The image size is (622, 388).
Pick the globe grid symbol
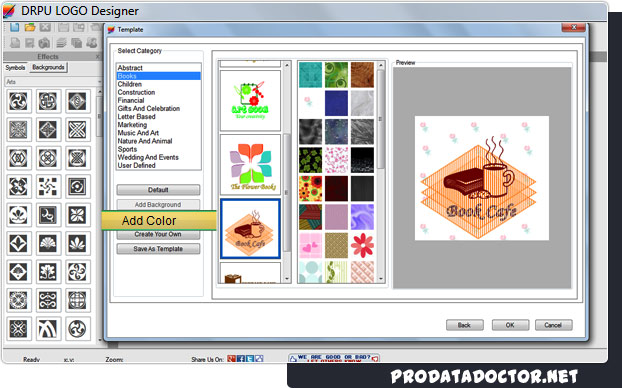click(77, 300)
